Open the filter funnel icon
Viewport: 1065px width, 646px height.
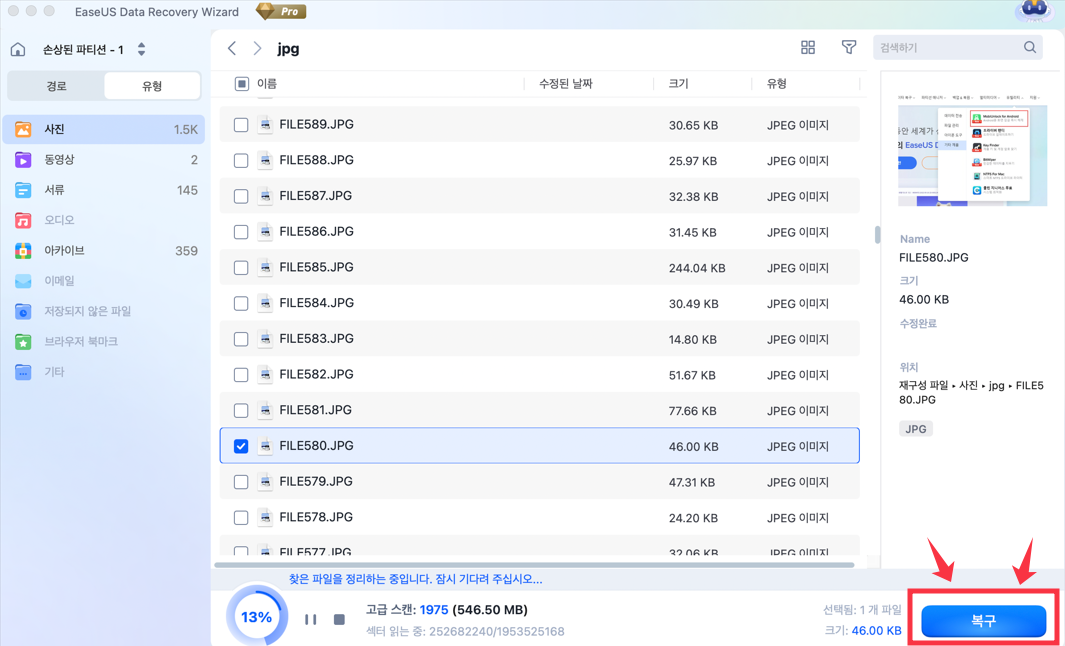[848, 48]
